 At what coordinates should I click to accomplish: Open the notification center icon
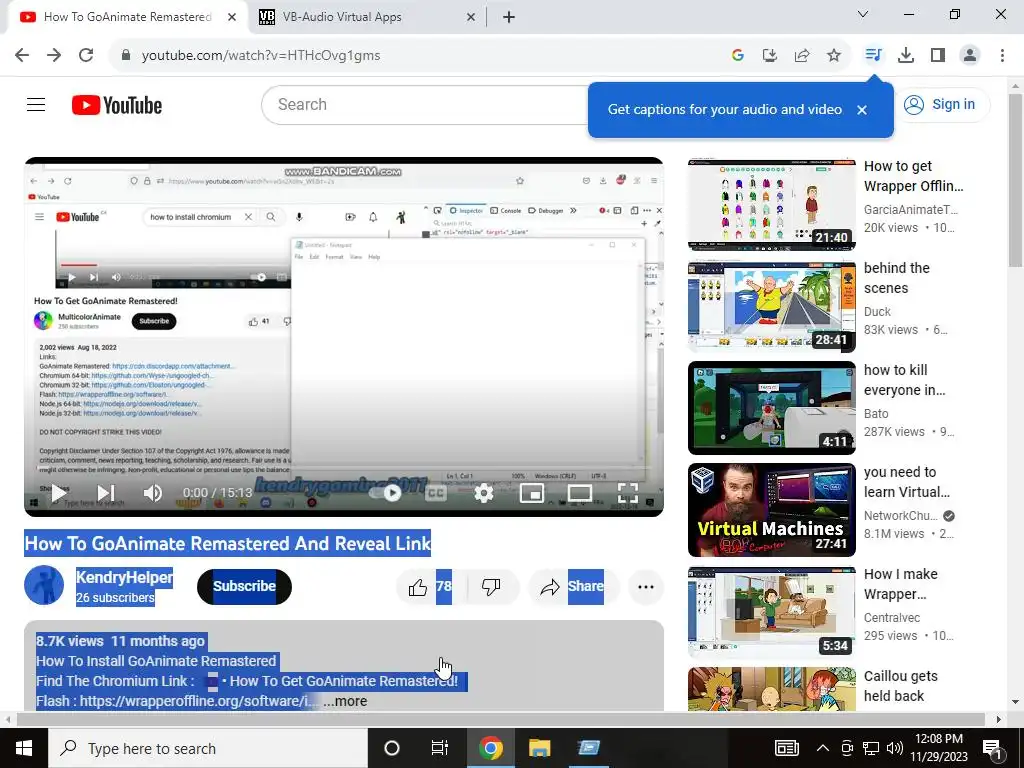(993, 748)
